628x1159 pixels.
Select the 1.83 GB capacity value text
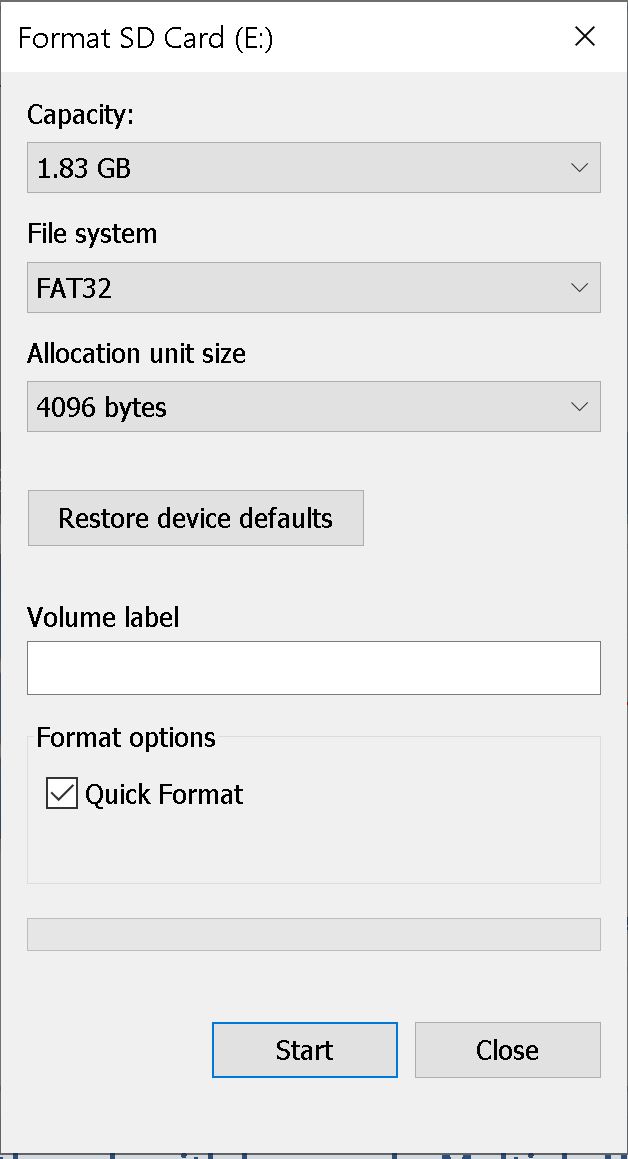[x=83, y=169]
